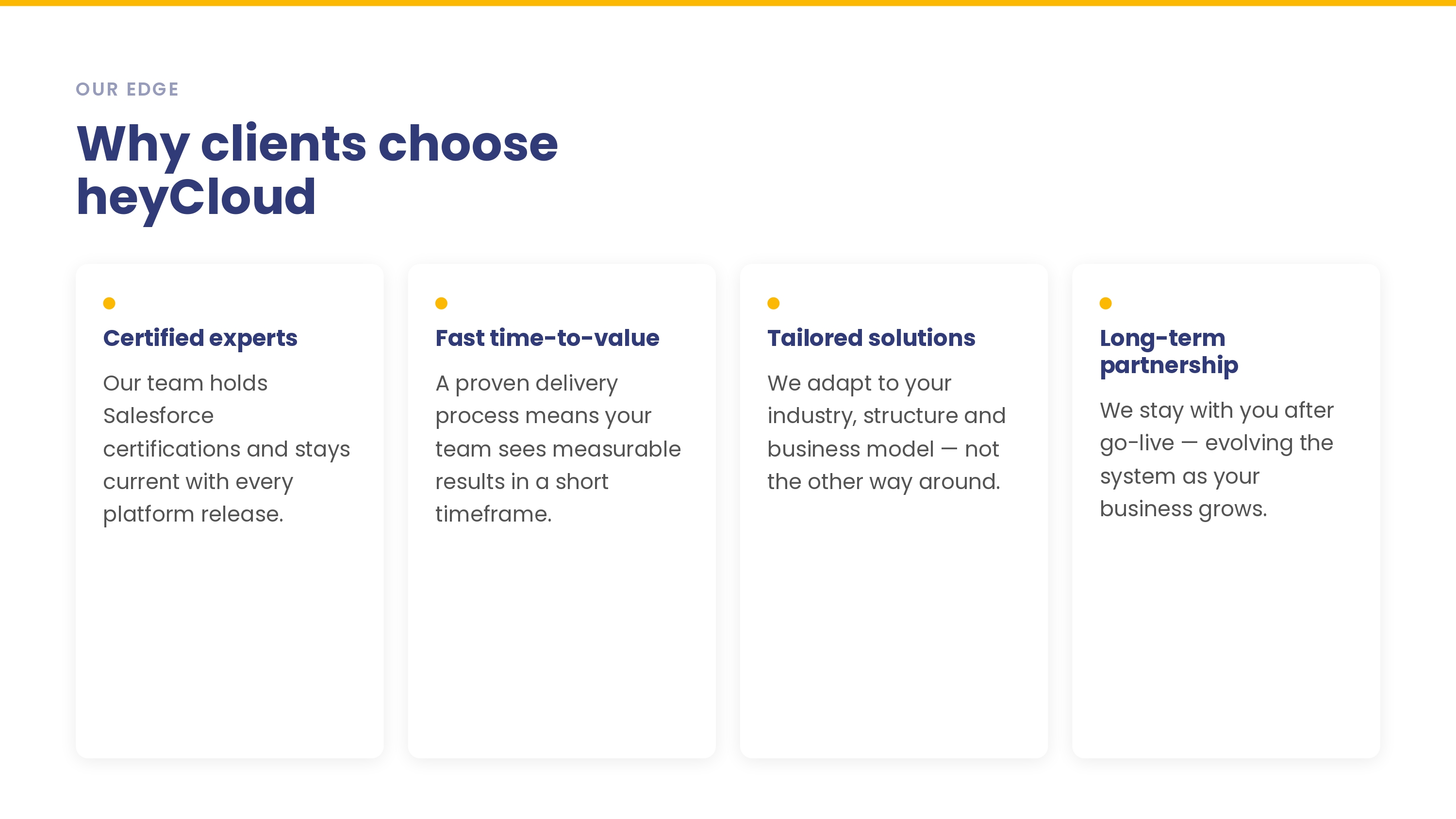Screen dimensions: 1456x819
Task: Click the yellow dot above Fast time-to-value
Action: pyautogui.click(x=442, y=304)
